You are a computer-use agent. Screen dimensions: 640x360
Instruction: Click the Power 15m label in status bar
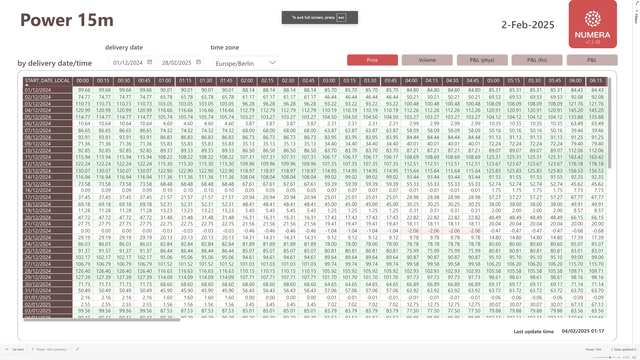click(593, 349)
